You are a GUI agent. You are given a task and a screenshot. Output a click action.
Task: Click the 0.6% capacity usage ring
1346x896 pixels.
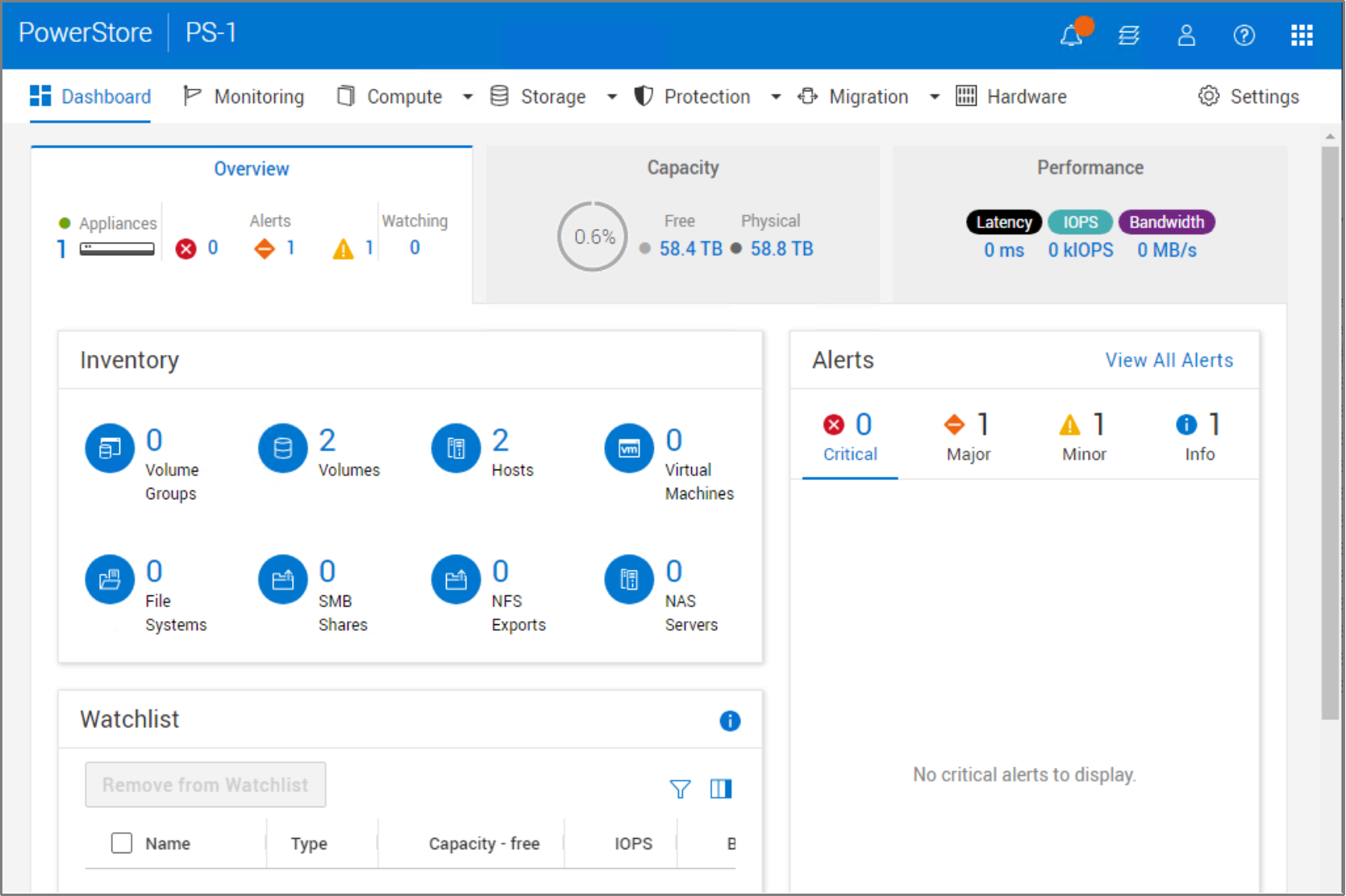tap(594, 236)
